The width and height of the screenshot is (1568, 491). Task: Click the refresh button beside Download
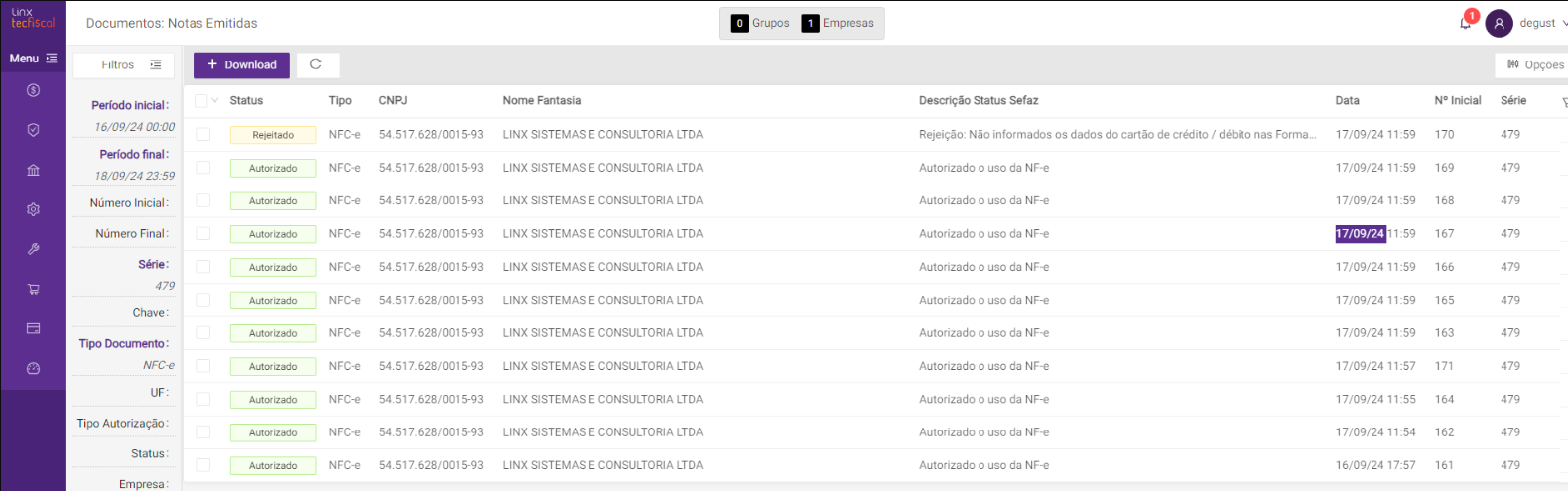click(316, 64)
